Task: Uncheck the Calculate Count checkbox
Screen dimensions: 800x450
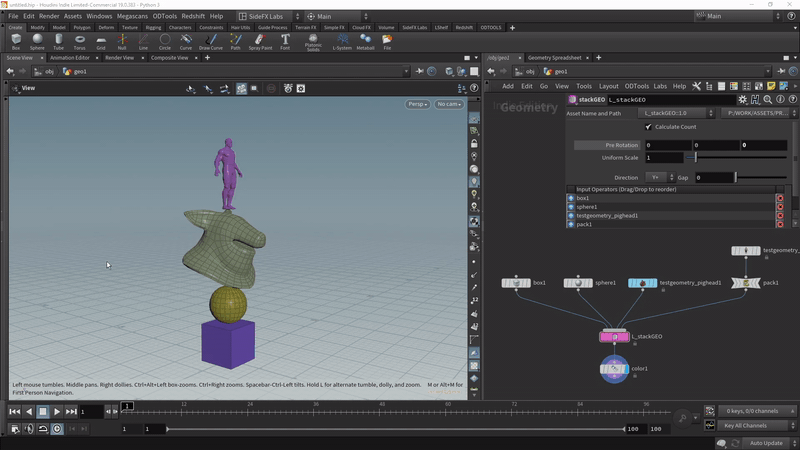Action: pos(648,127)
